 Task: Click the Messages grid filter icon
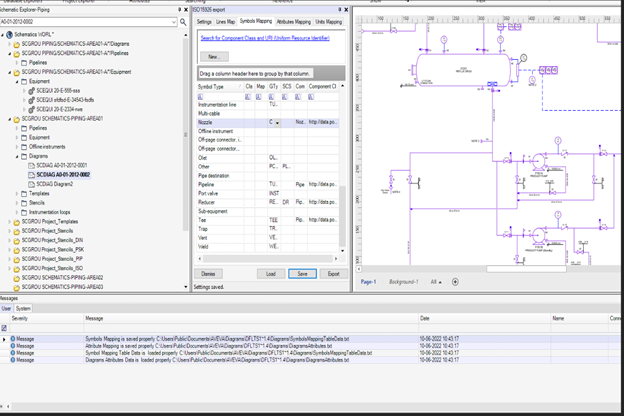4,328
